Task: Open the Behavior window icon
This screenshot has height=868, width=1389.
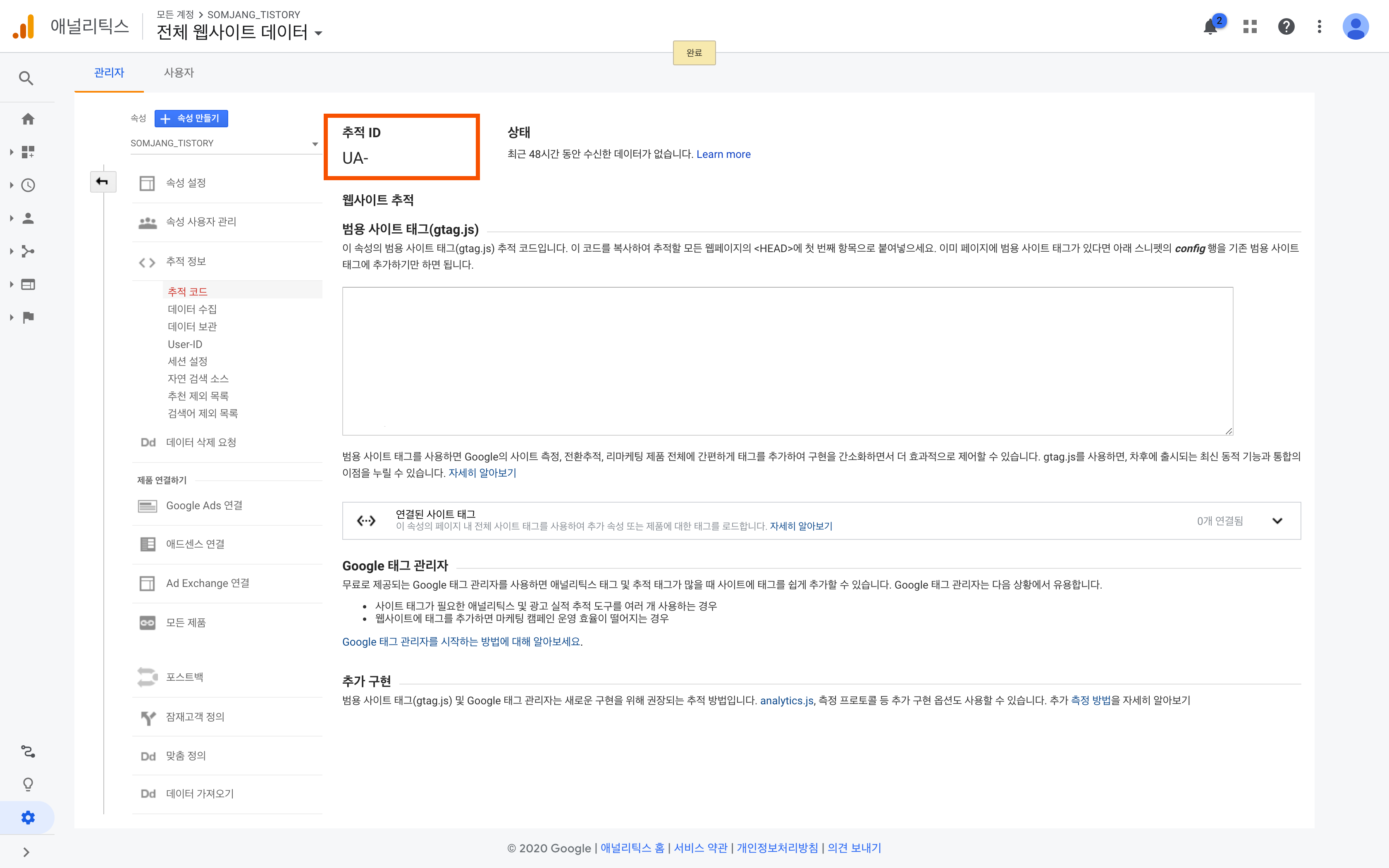Action: point(28,285)
